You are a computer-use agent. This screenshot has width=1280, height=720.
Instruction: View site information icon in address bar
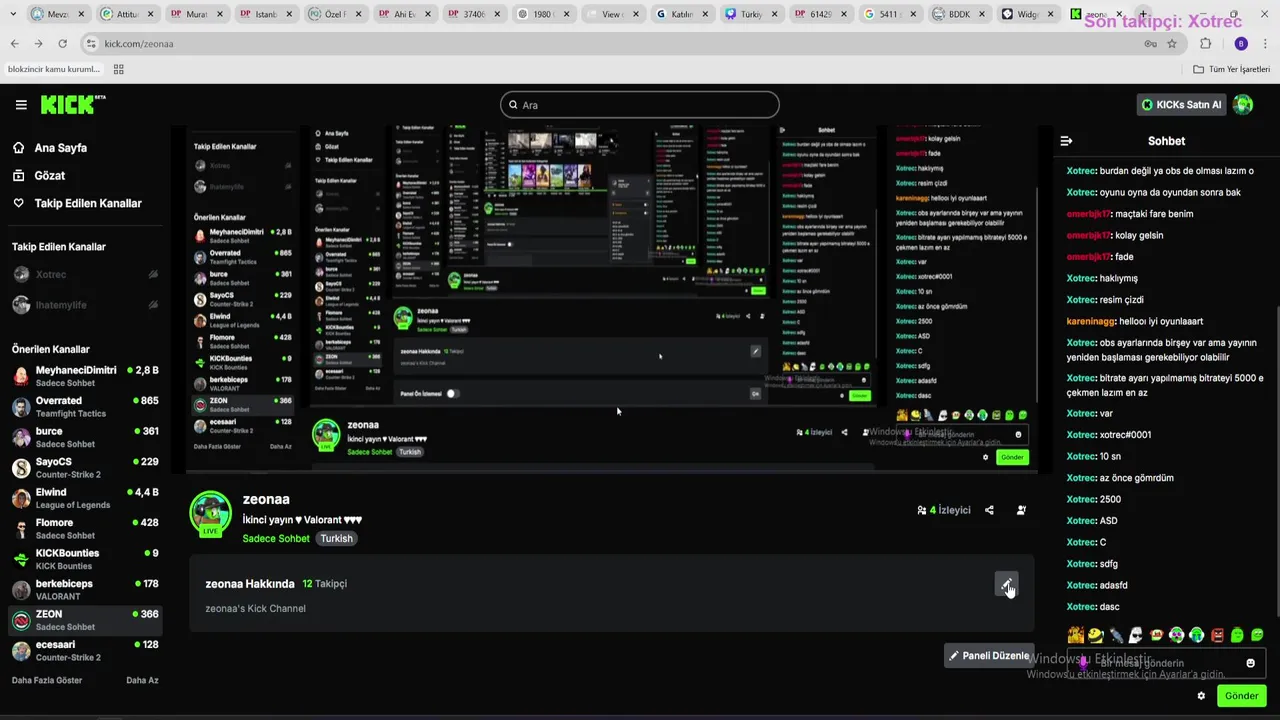pos(91,44)
